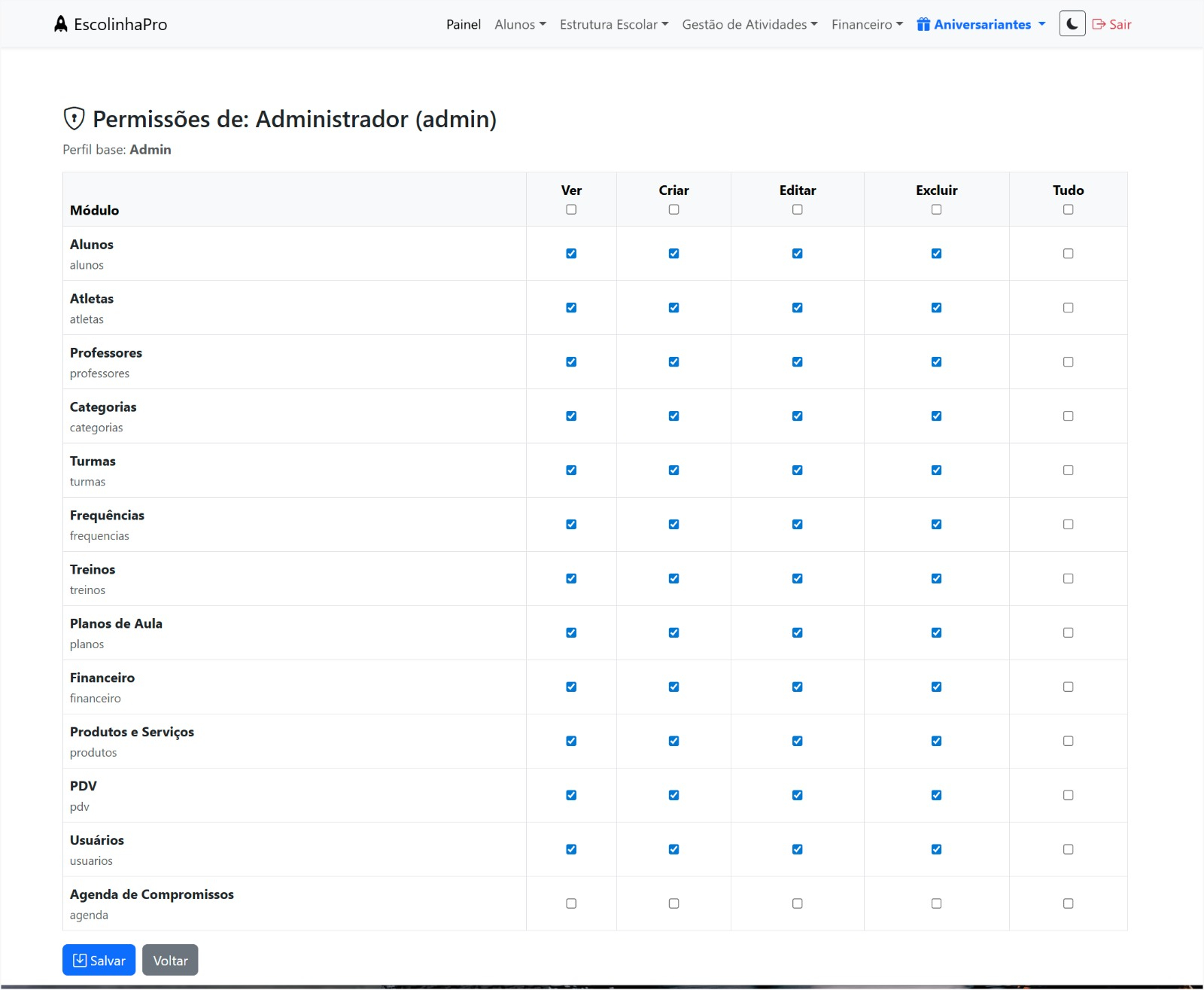Click the save icon inside the Salvar button

click(79, 960)
